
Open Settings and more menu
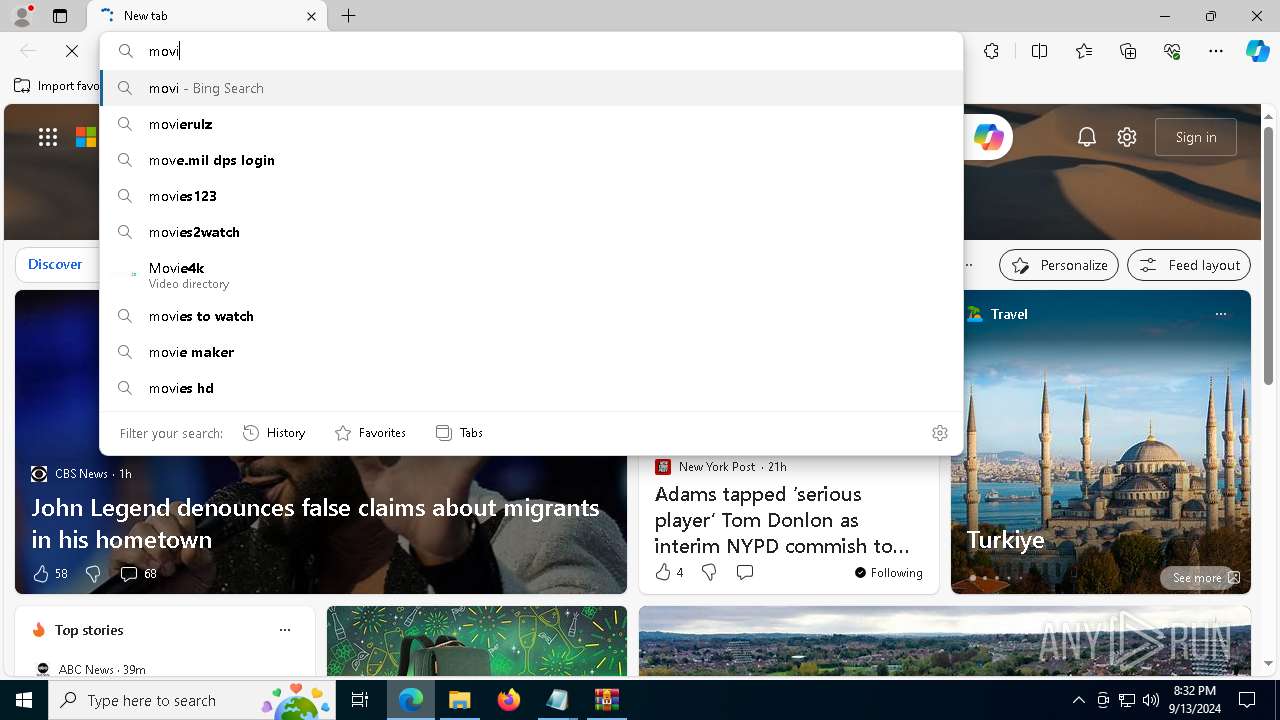(x=1216, y=51)
